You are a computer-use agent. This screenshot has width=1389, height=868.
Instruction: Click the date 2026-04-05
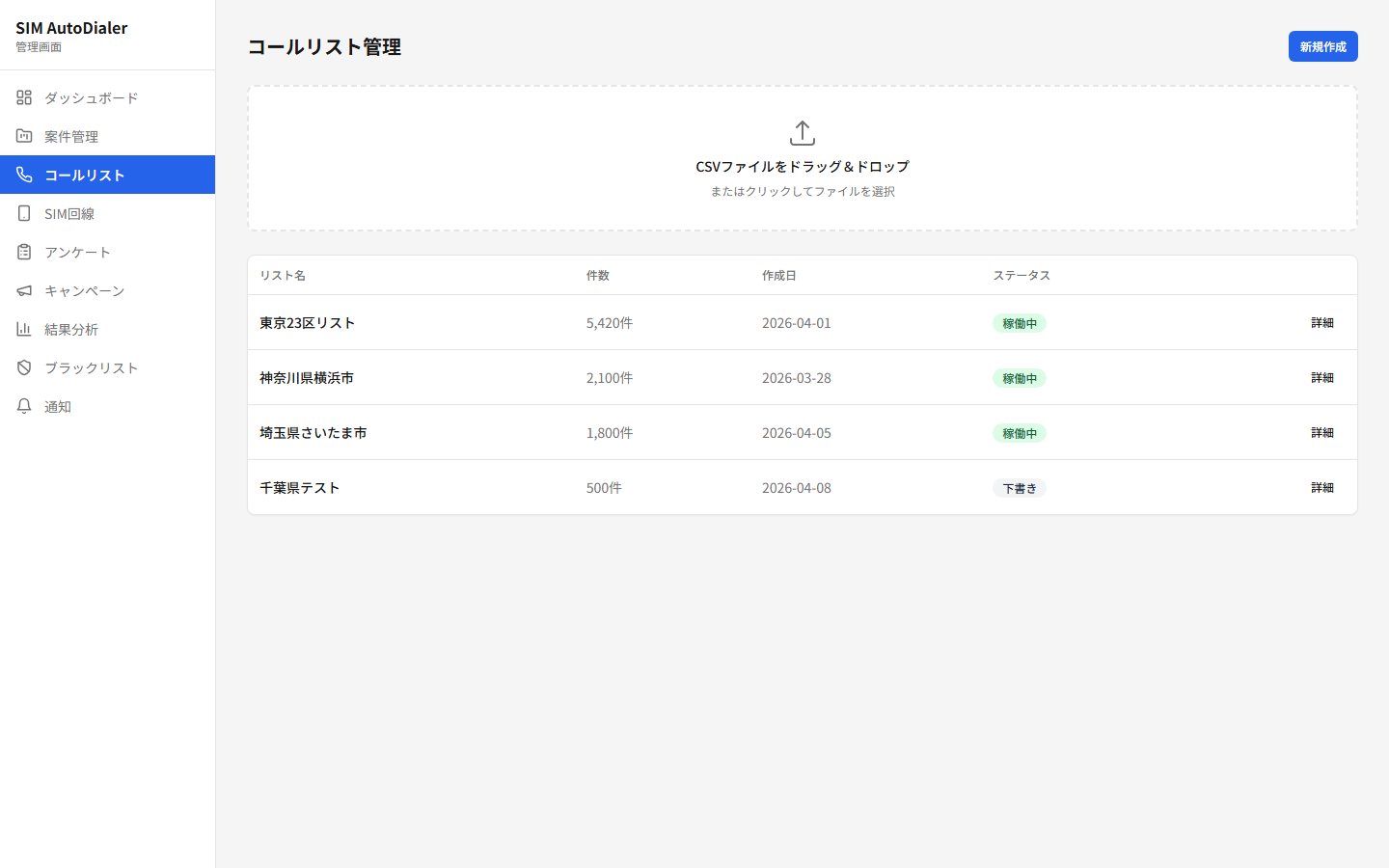tap(797, 433)
